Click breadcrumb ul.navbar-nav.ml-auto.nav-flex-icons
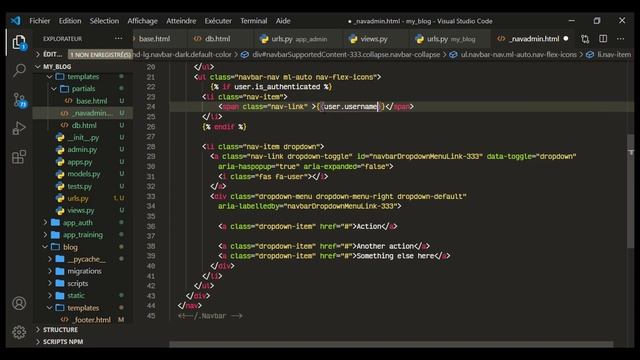Screen dimensions: 640x360 pos(519,54)
